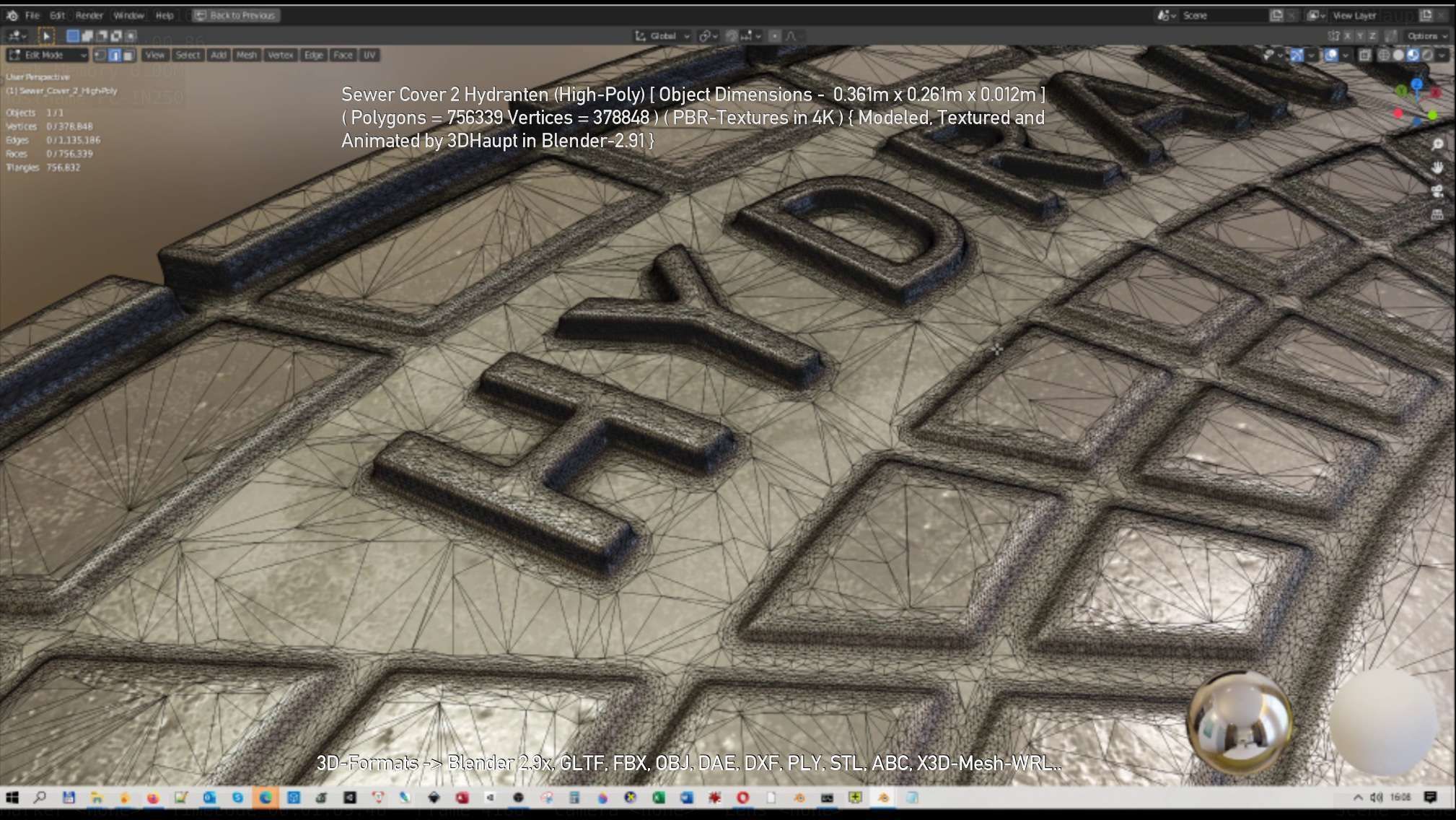Open the Face menu
The image size is (1456, 820).
point(343,55)
